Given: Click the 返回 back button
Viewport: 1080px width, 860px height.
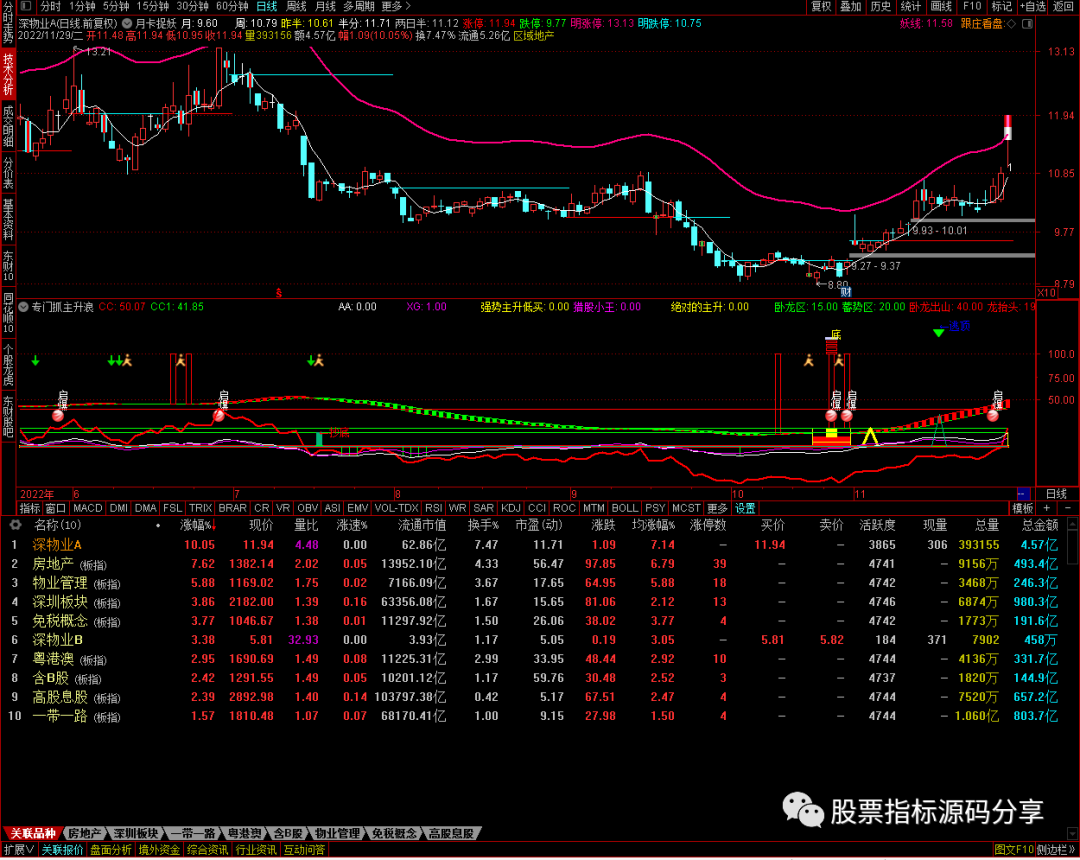Looking at the screenshot, I should point(1063,6).
